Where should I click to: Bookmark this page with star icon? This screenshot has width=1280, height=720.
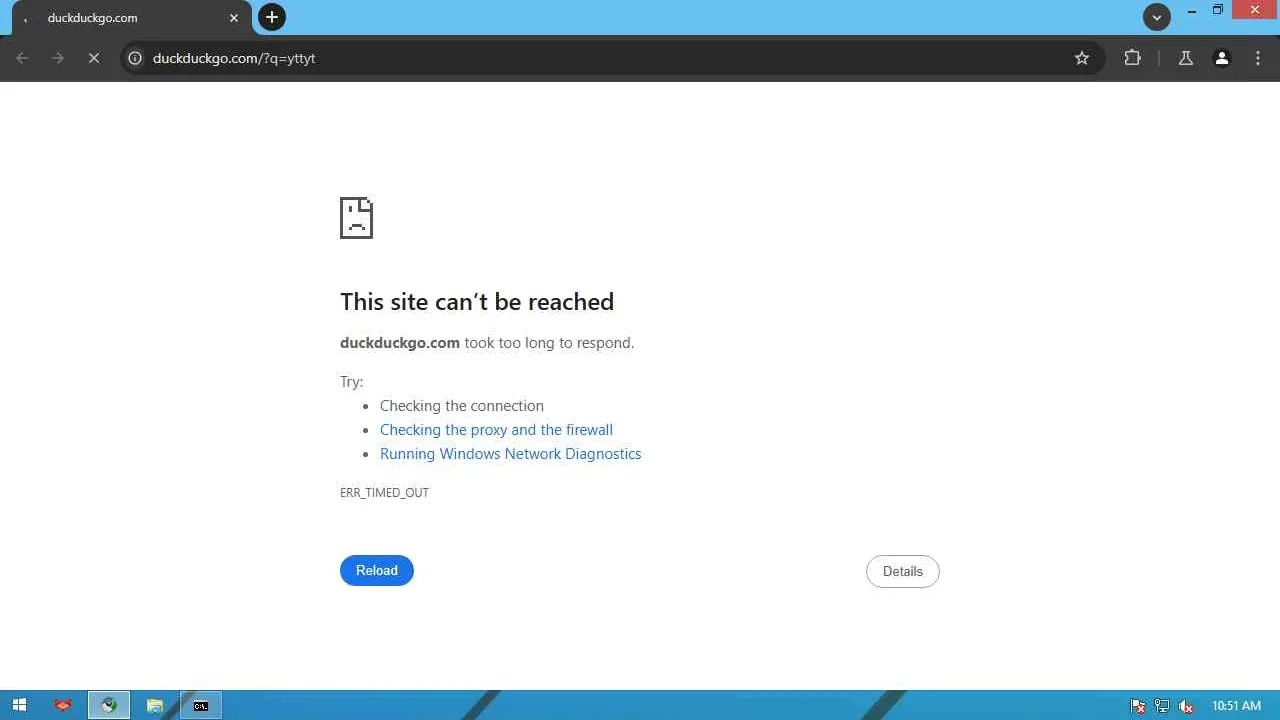pyautogui.click(x=1082, y=58)
